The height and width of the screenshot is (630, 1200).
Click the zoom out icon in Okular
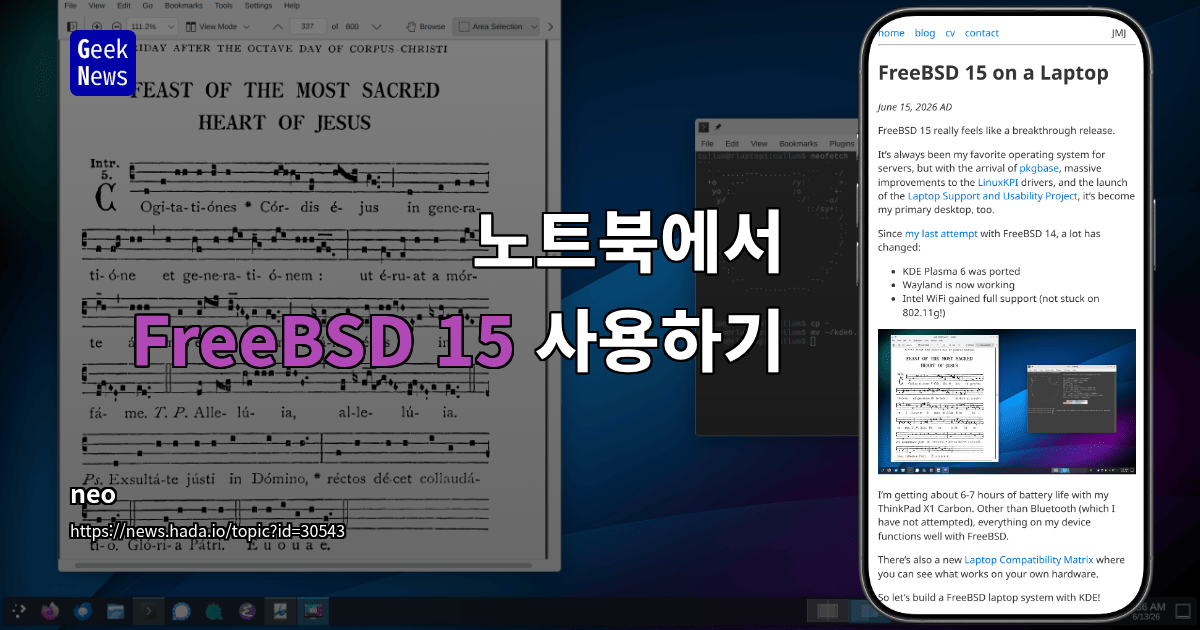click(117, 26)
